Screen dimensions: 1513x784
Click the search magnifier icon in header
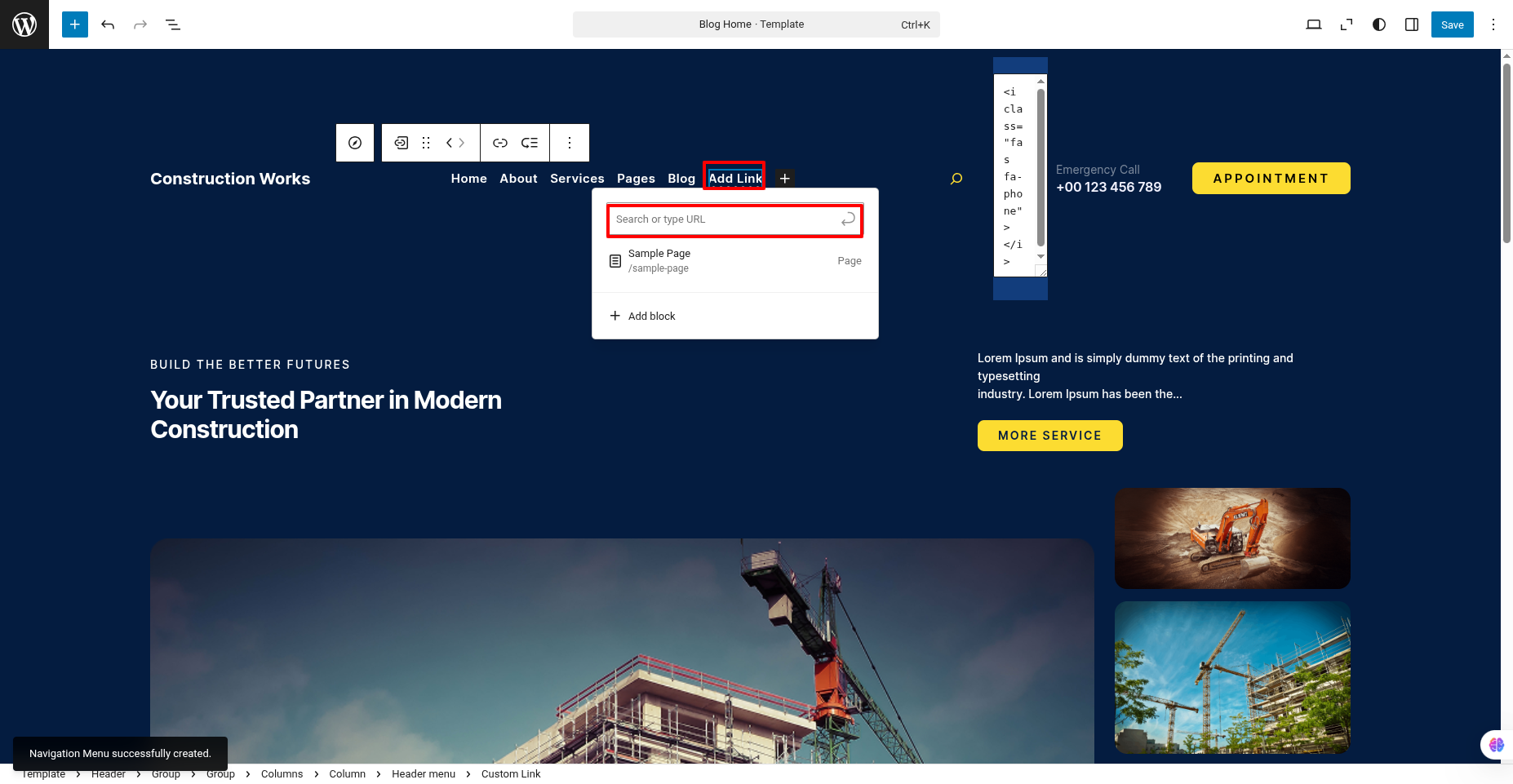tap(956, 179)
